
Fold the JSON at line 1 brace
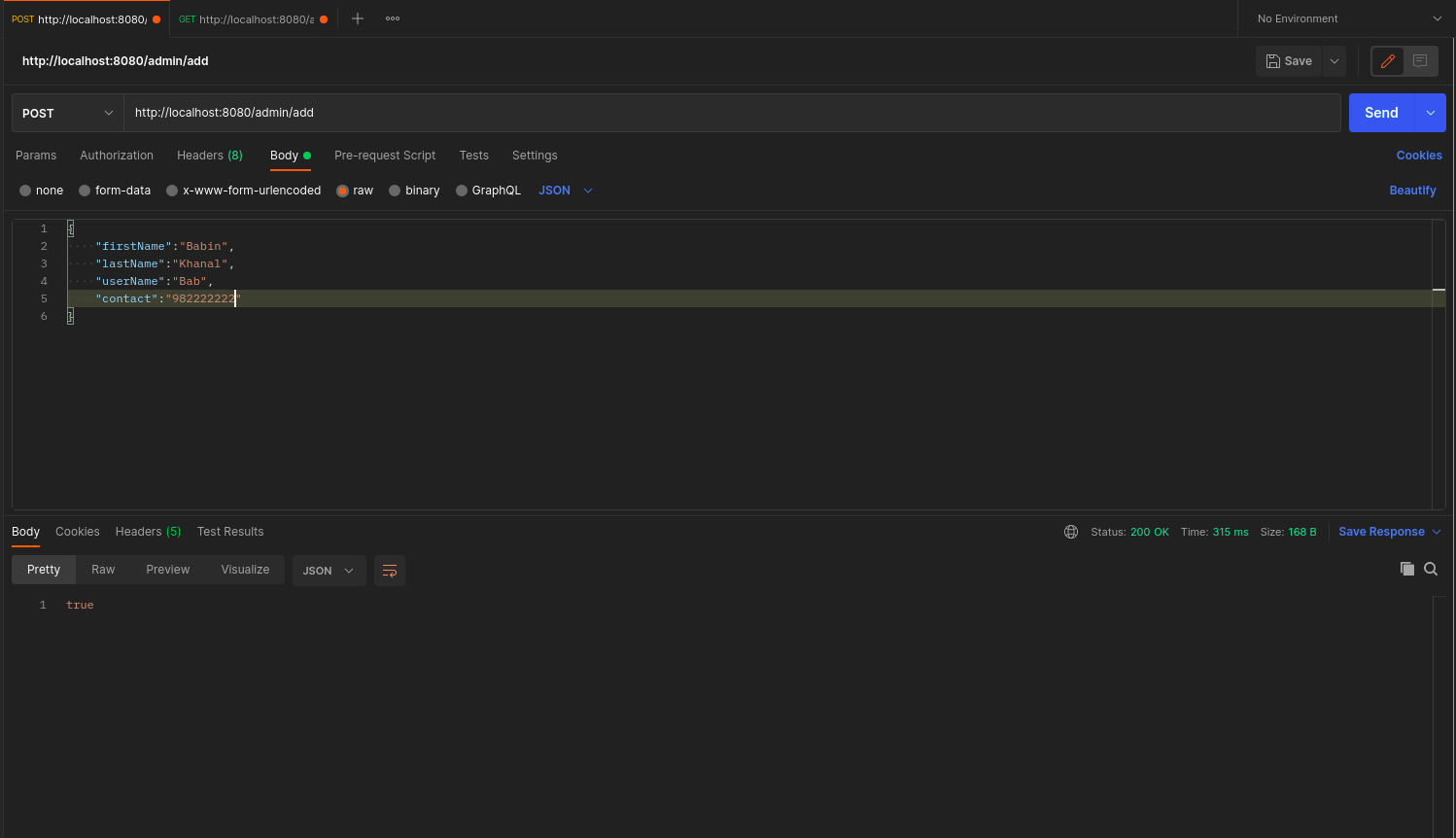point(71,228)
